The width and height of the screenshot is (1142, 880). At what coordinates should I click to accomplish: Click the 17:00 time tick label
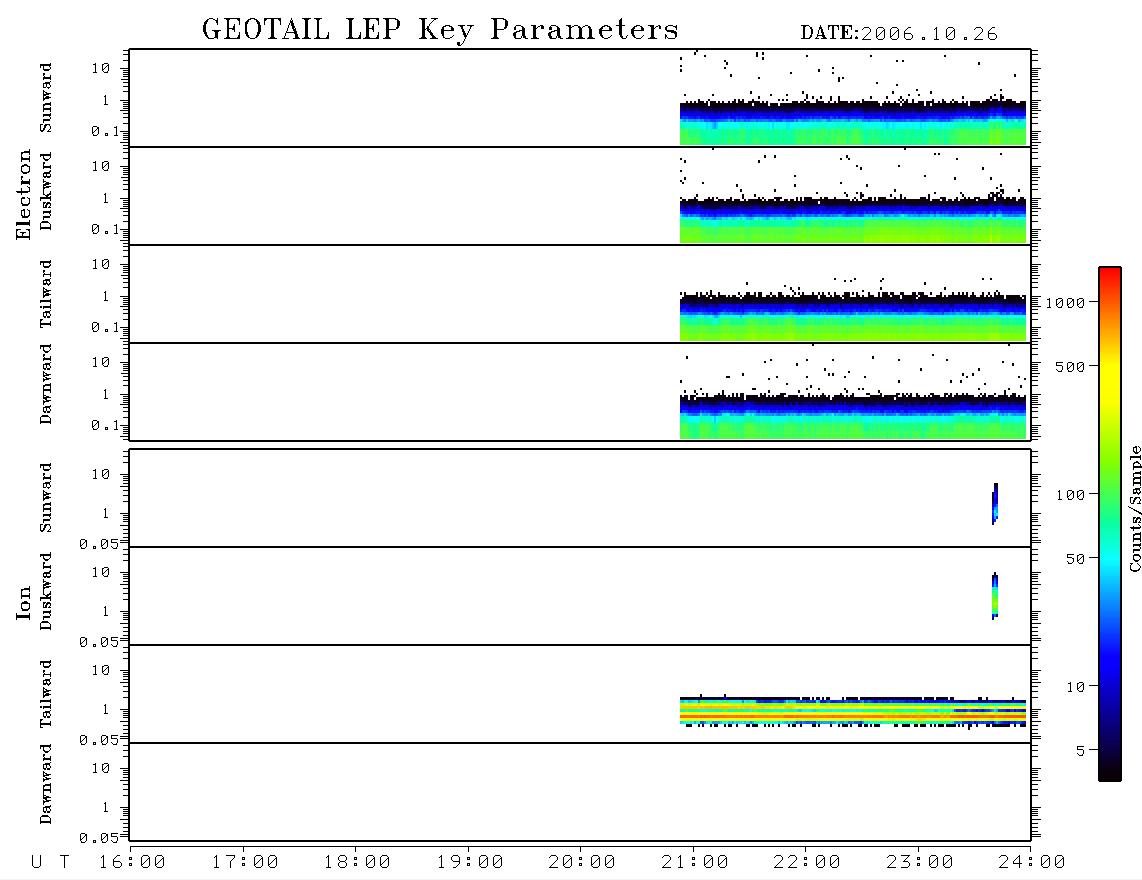245,863
